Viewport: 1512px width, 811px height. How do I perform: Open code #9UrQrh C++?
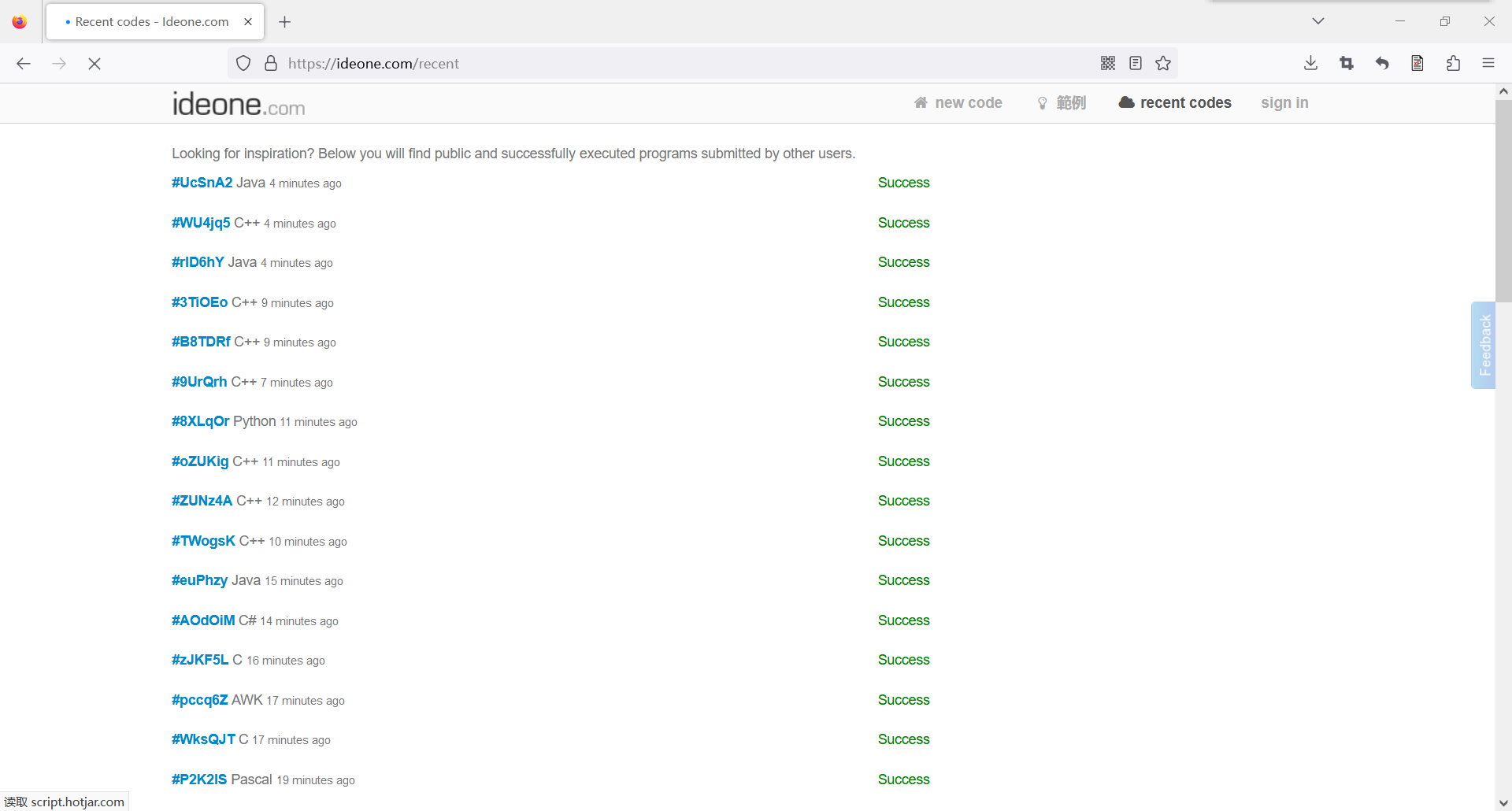[x=199, y=382]
